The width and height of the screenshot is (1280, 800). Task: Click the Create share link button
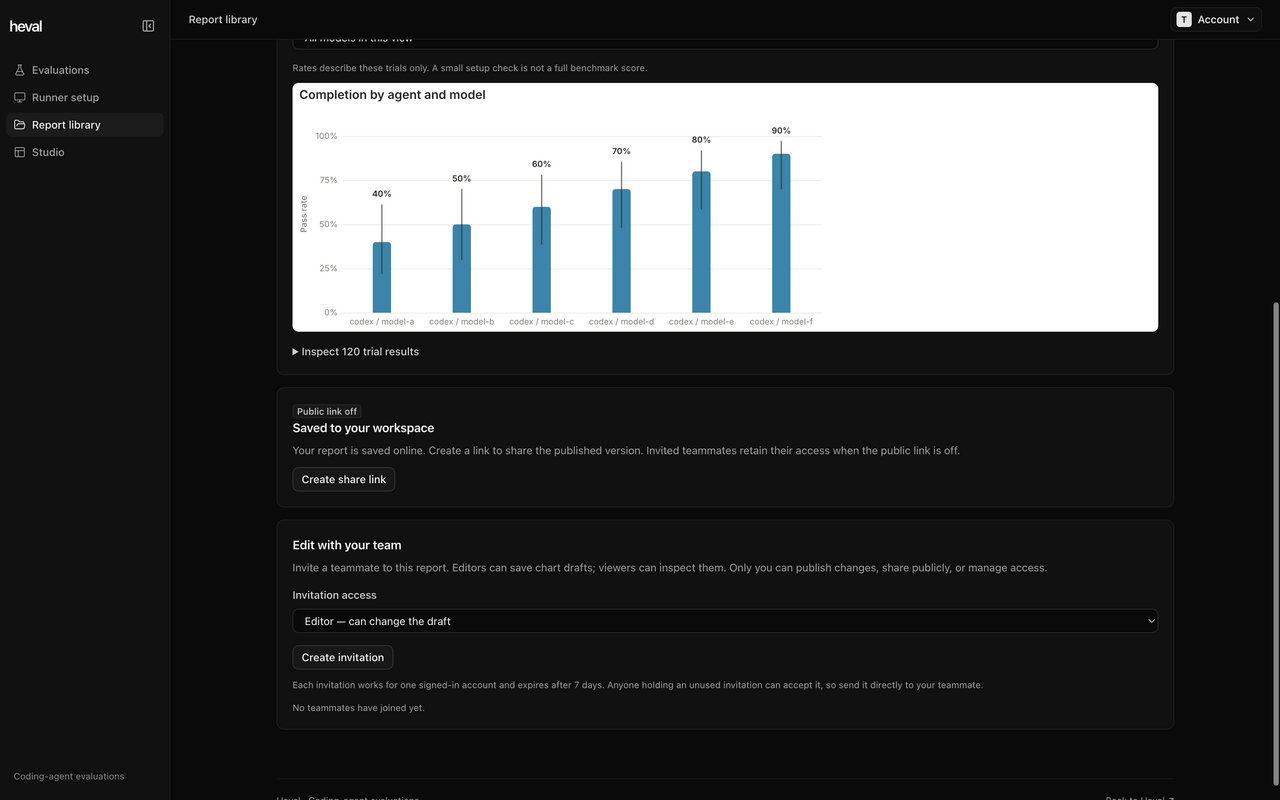[x=344, y=480]
